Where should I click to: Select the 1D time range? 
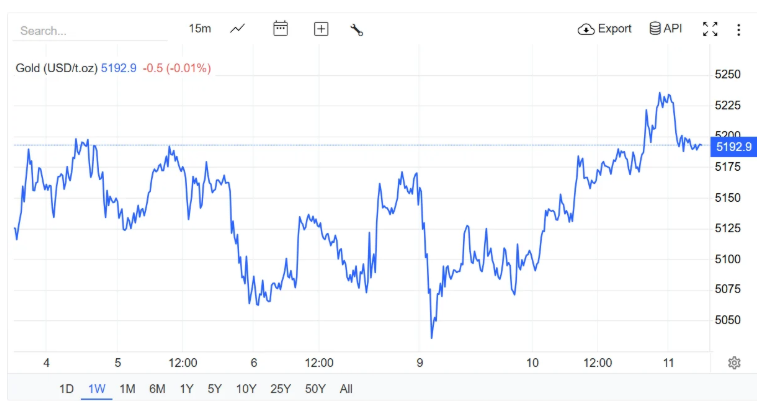tap(66, 389)
